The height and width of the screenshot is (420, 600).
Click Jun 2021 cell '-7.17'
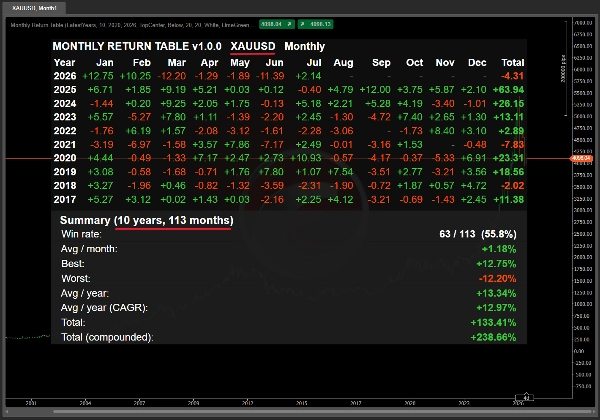[272, 145]
